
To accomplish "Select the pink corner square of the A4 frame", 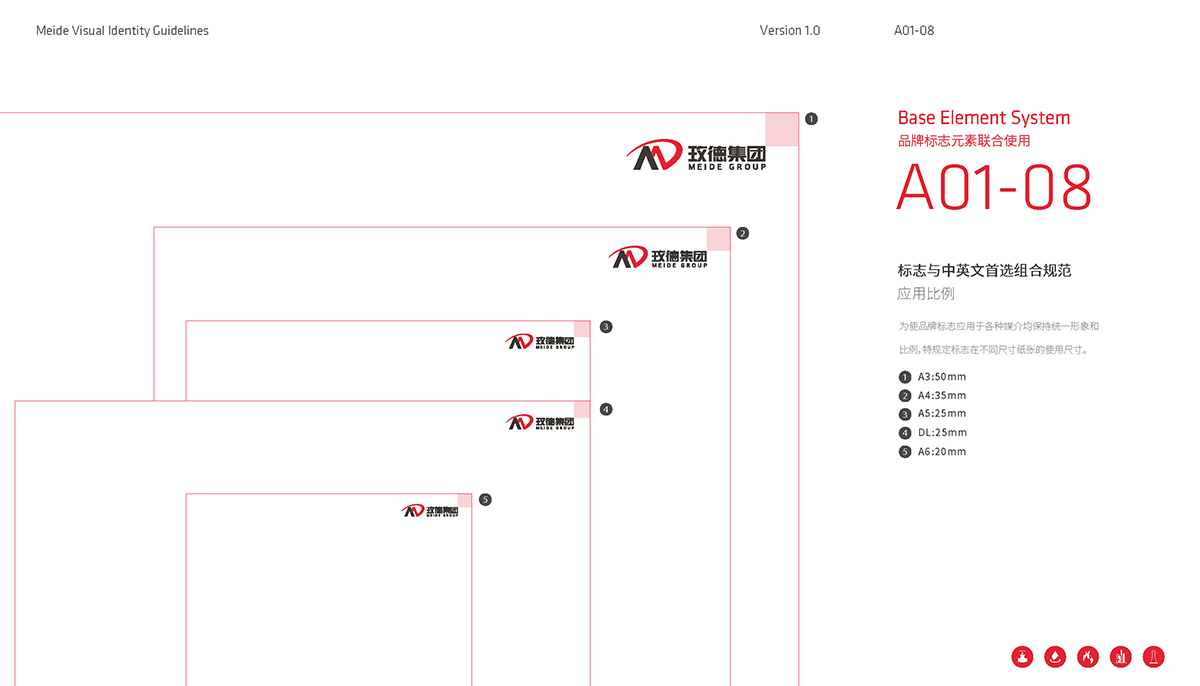I will pyautogui.click(x=718, y=239).
